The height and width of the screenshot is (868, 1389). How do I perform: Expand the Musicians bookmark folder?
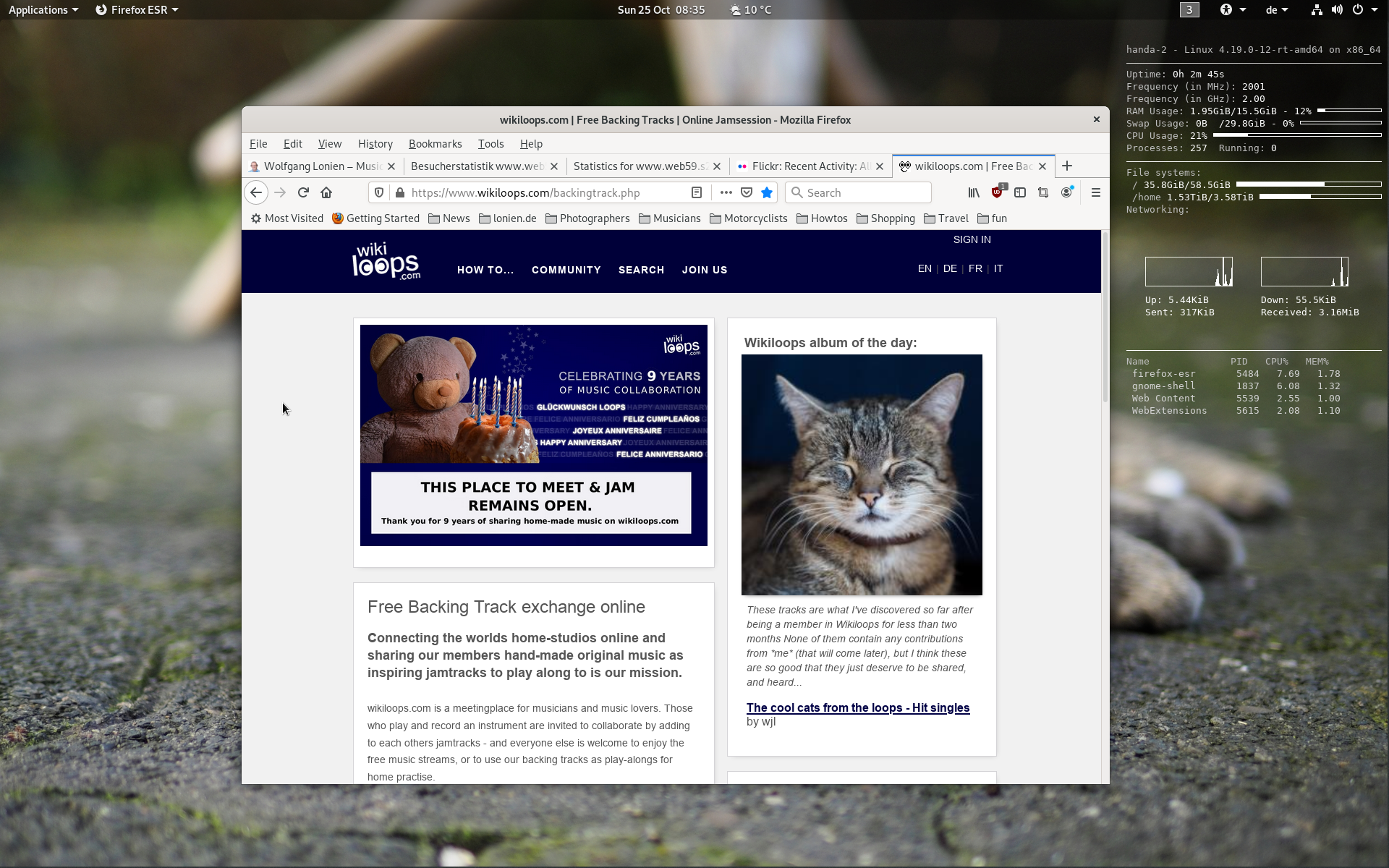point(670,218)
